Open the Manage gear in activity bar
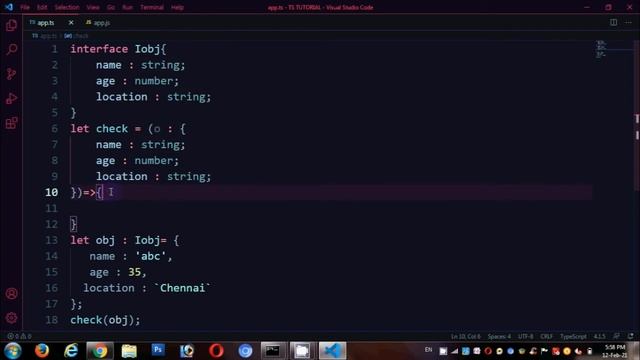 click(x=11, y=318)
